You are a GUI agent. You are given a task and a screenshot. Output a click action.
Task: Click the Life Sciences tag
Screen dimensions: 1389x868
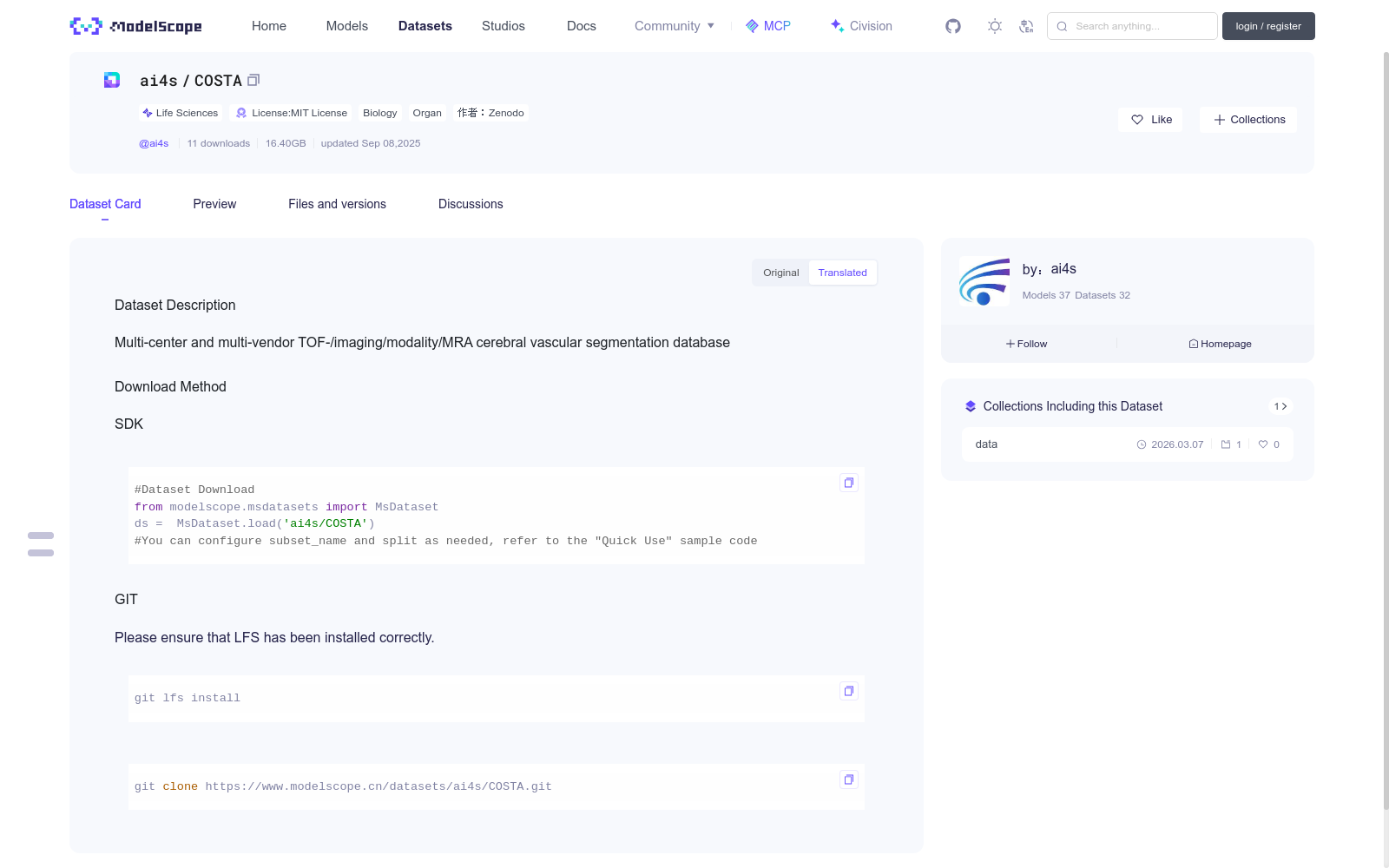[181, 113]
